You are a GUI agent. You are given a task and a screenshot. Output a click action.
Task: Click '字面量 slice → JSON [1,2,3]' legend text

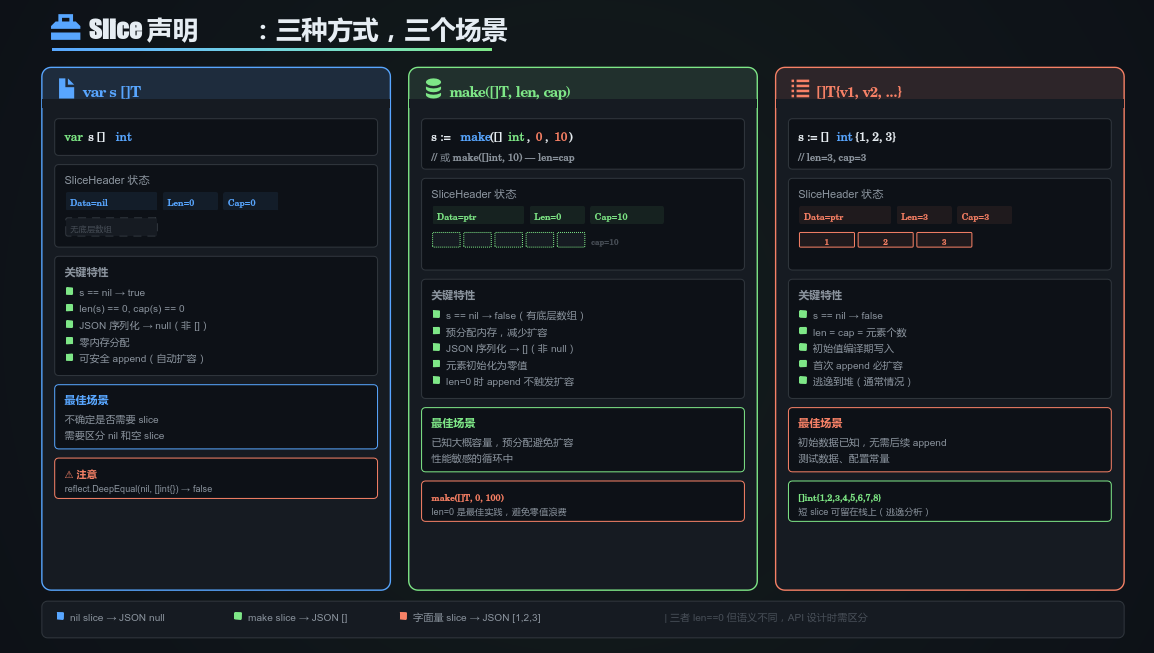[x=476, y=618]
